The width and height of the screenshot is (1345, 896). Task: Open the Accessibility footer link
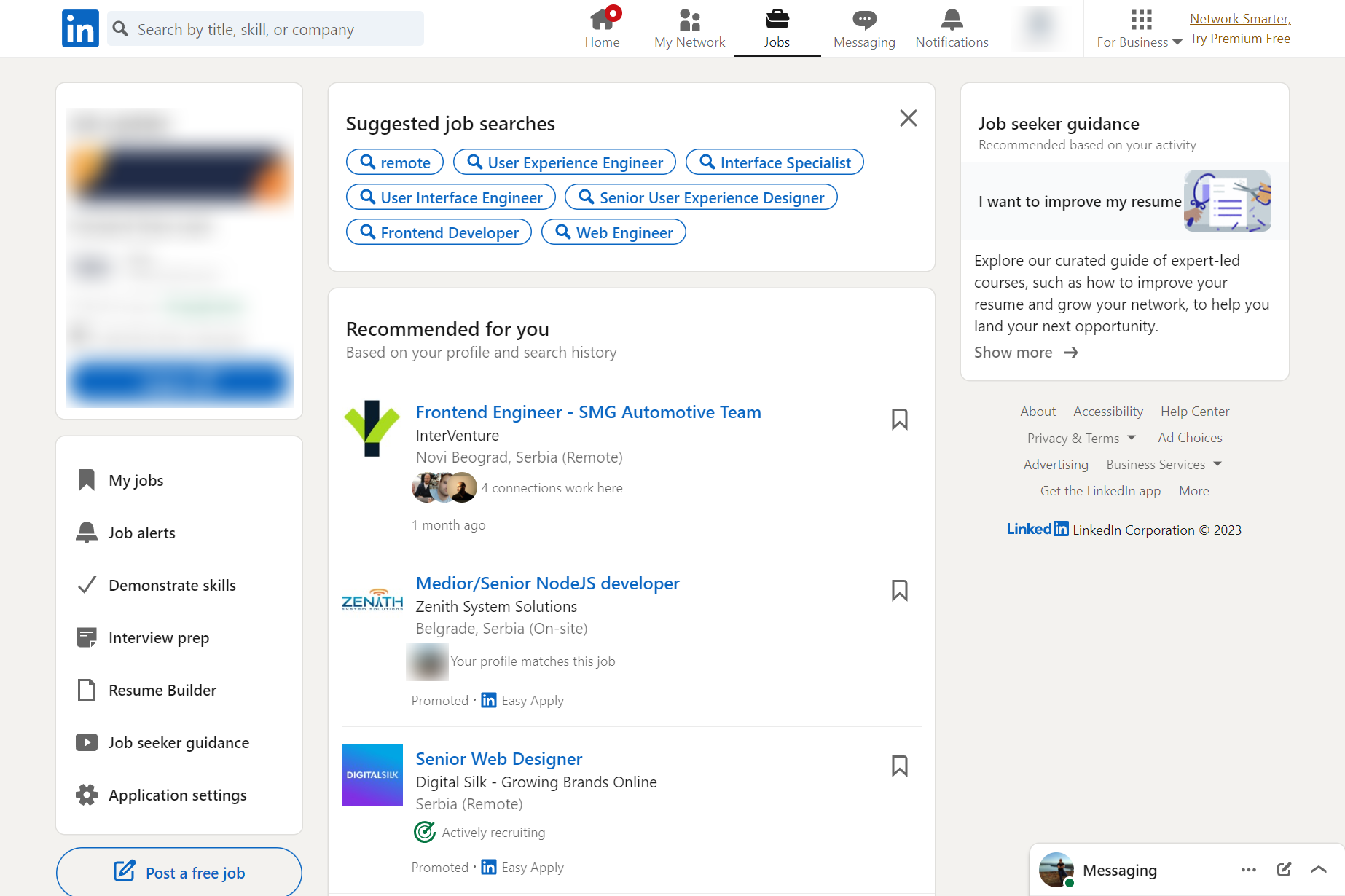[1108, 412]
